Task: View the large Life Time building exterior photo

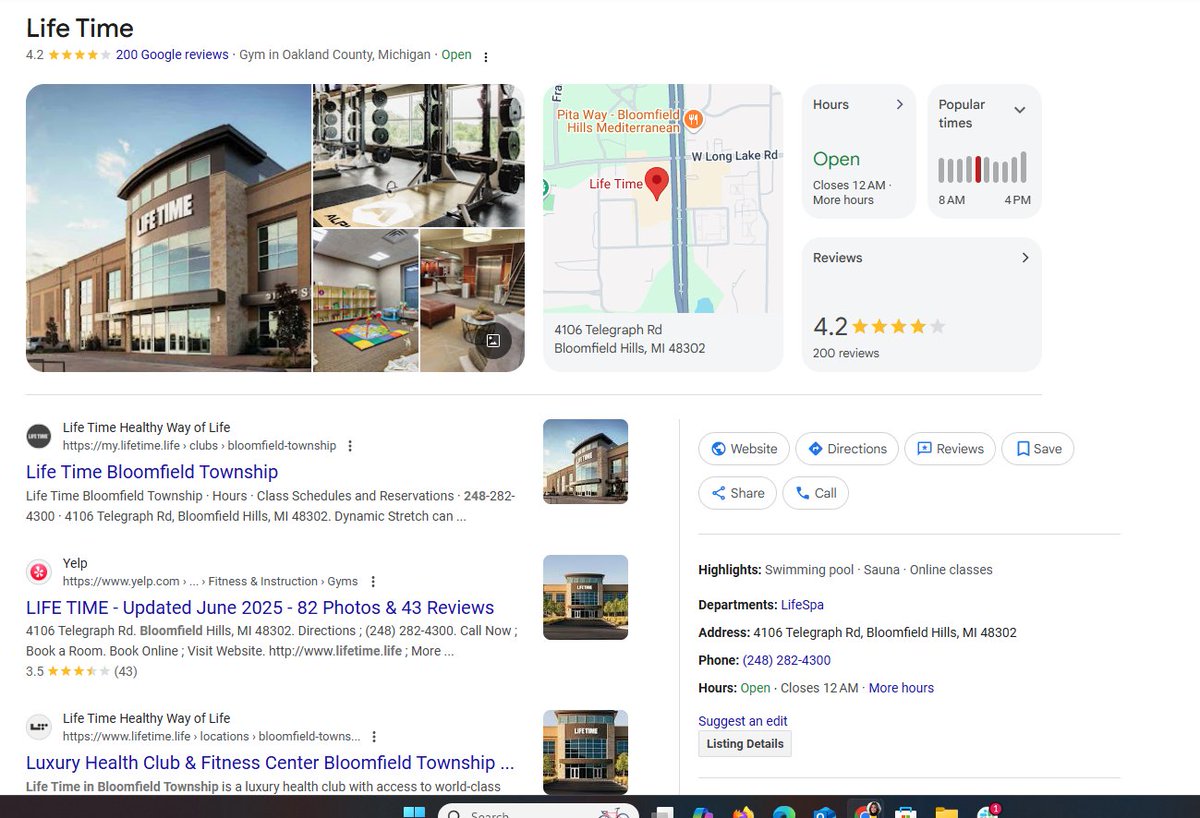Action: point(168,228)
